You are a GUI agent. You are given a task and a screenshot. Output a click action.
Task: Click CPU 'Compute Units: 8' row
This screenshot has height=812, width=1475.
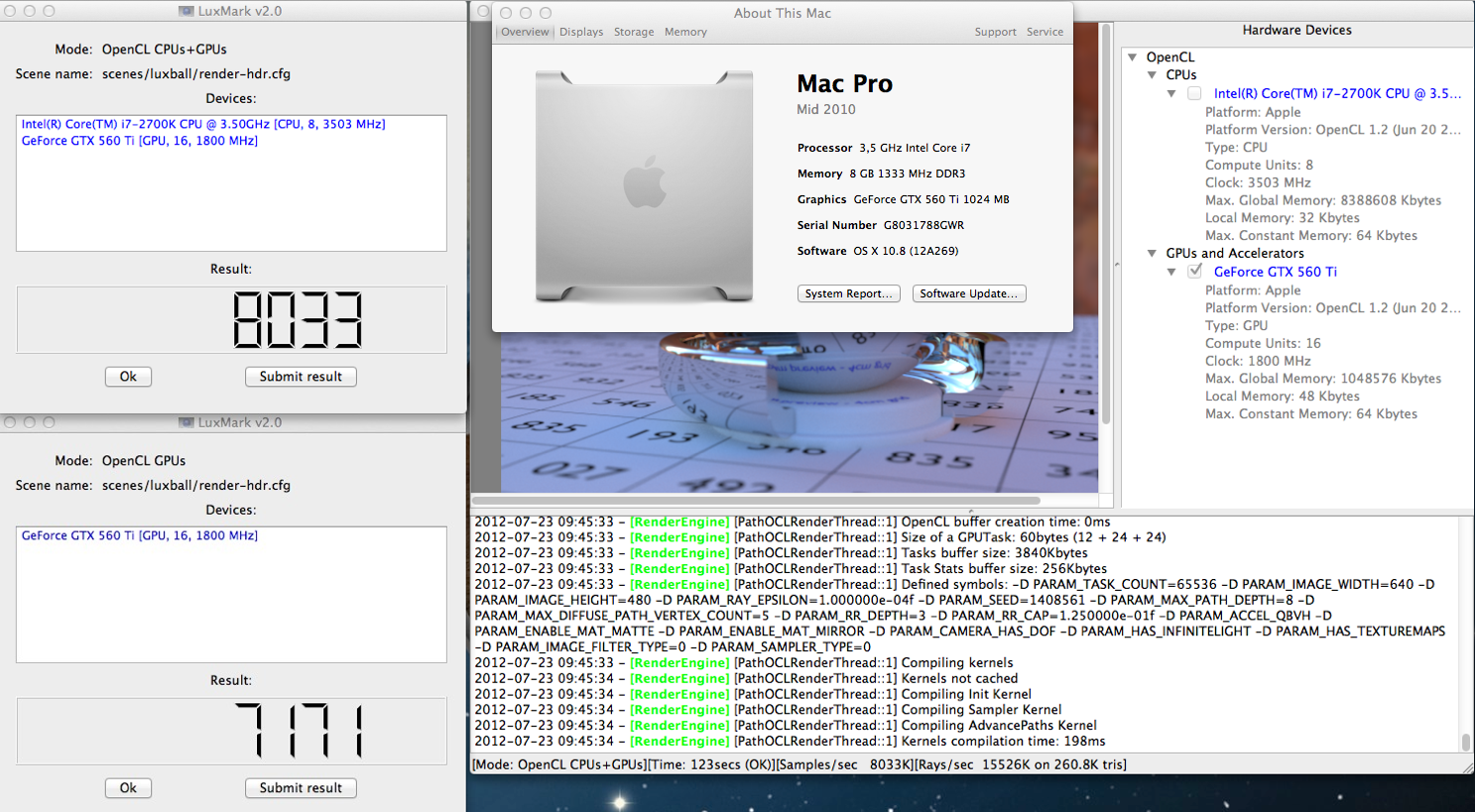[1259, 165]
